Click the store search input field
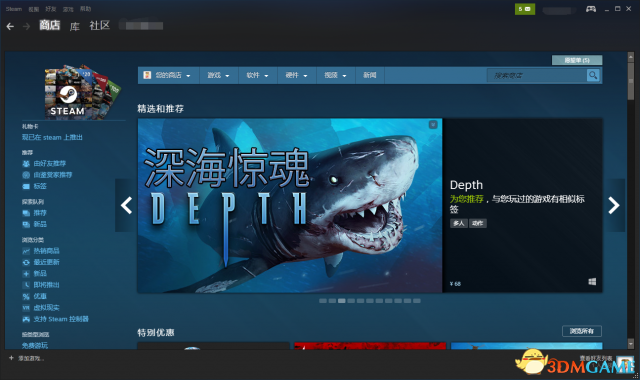The width and height of the screenshot is (640, 380). (x=537, y=75)
